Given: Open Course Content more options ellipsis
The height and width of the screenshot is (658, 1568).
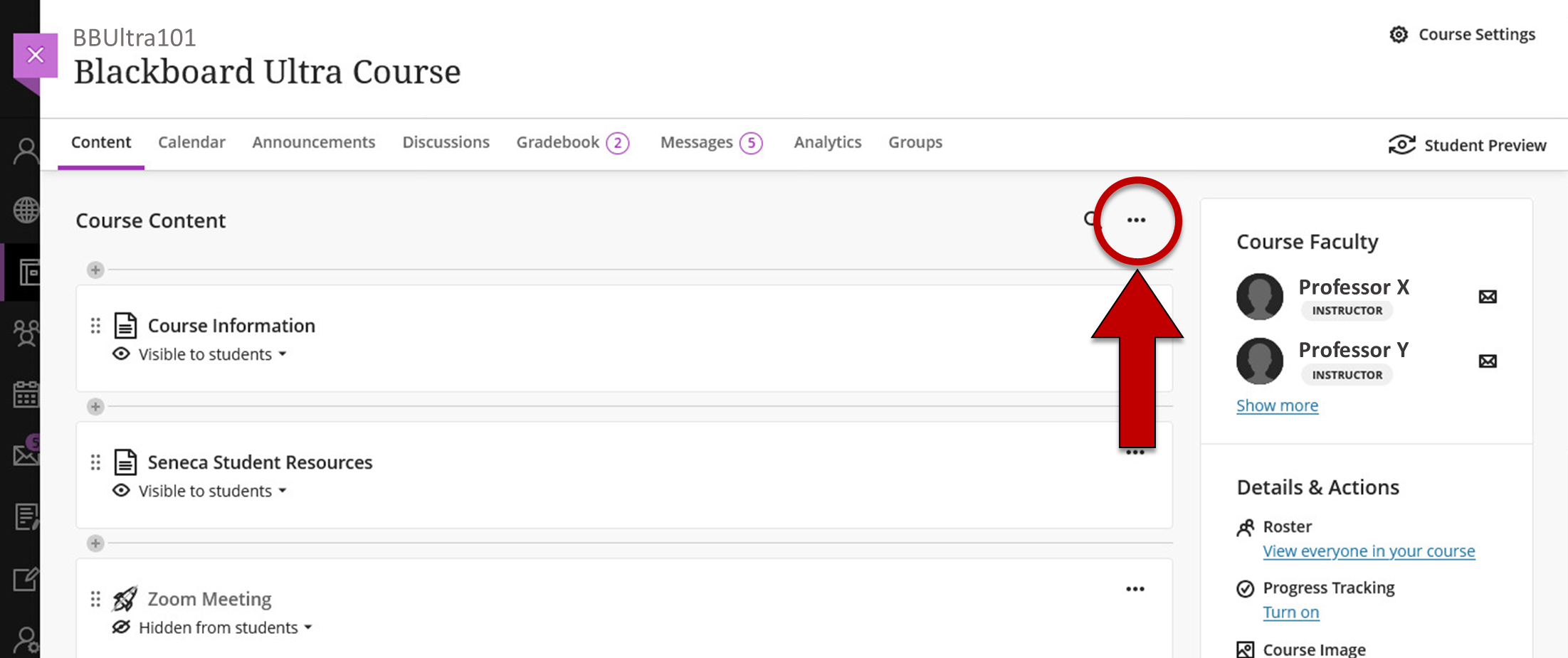Looking at the screenshot, I should click(x=1136, y=220).
